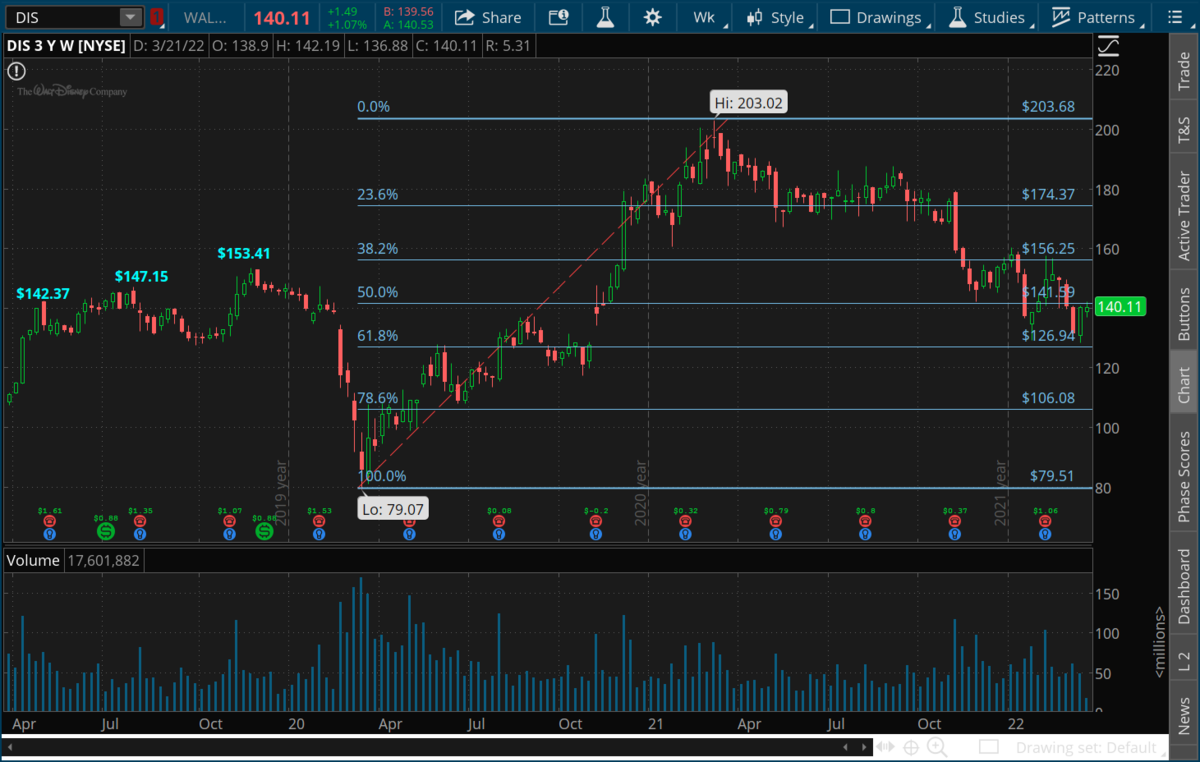Click the info icon above company logo
The width and height of the screenshot is (1200, 762).
pos(16,71)
